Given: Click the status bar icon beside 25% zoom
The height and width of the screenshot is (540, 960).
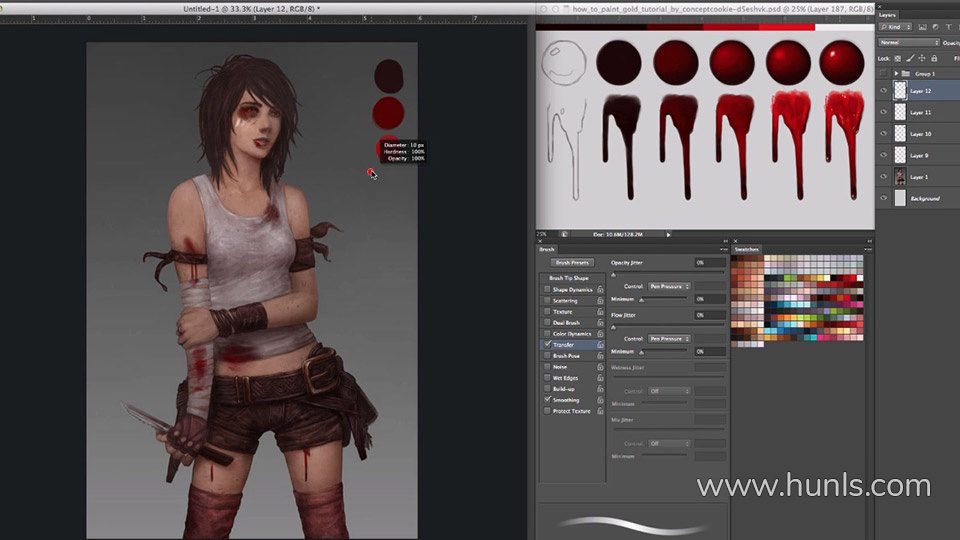Looking at the screenshot, I should tap(564, 234).
